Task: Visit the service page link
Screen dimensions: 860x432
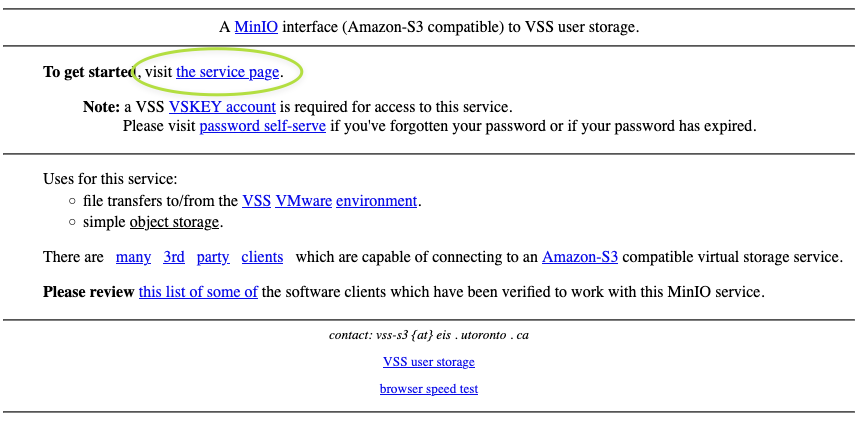Action: pyautogui.click(x=228, y=72)
